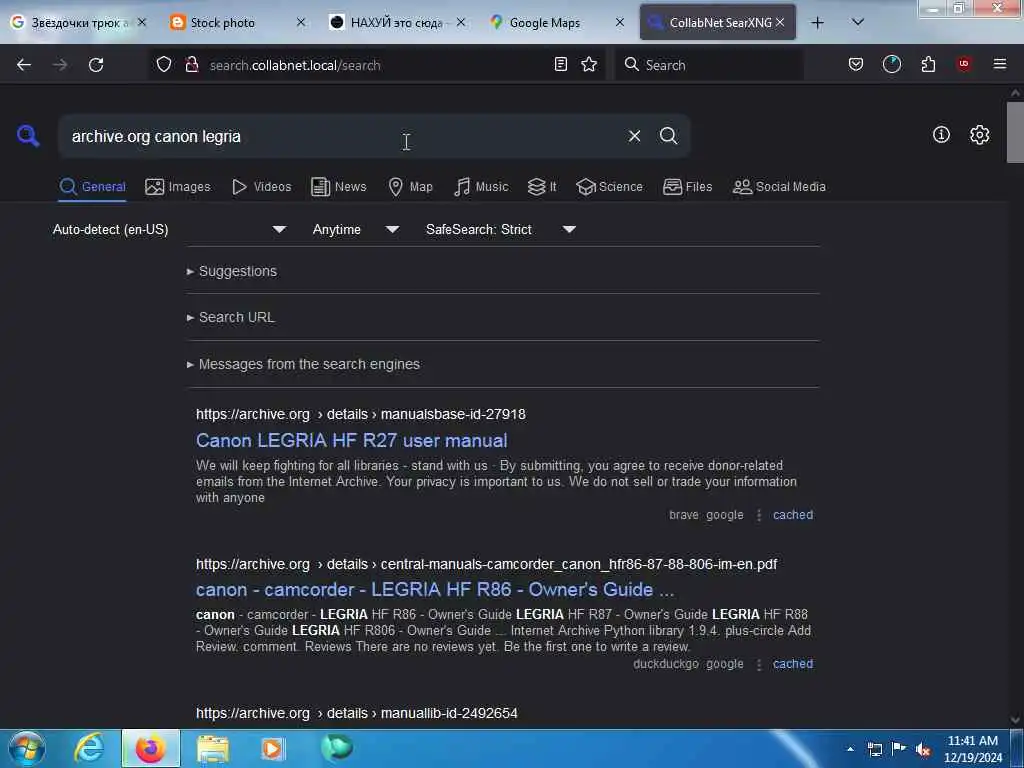Image resolution: width=1024 pixels, height=768 pixels.
Task: Open cached copy of R86 guide
Action: [793, 664]
